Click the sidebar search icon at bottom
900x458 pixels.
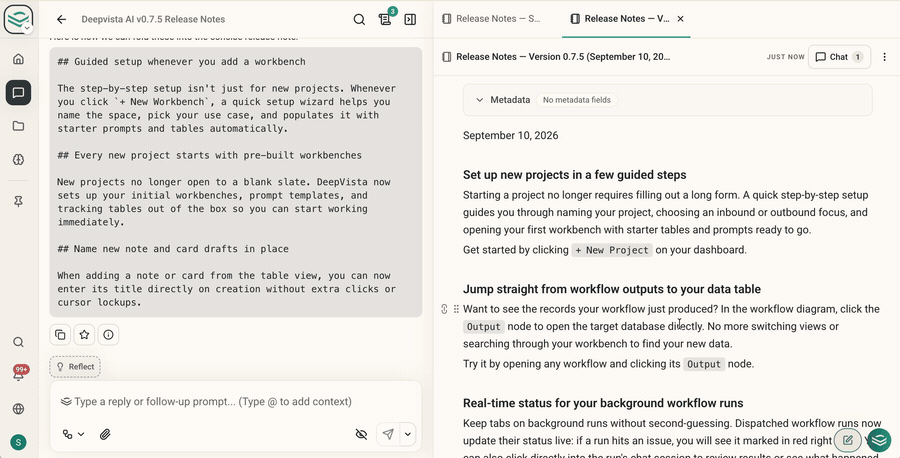click(x=18, y=342)
